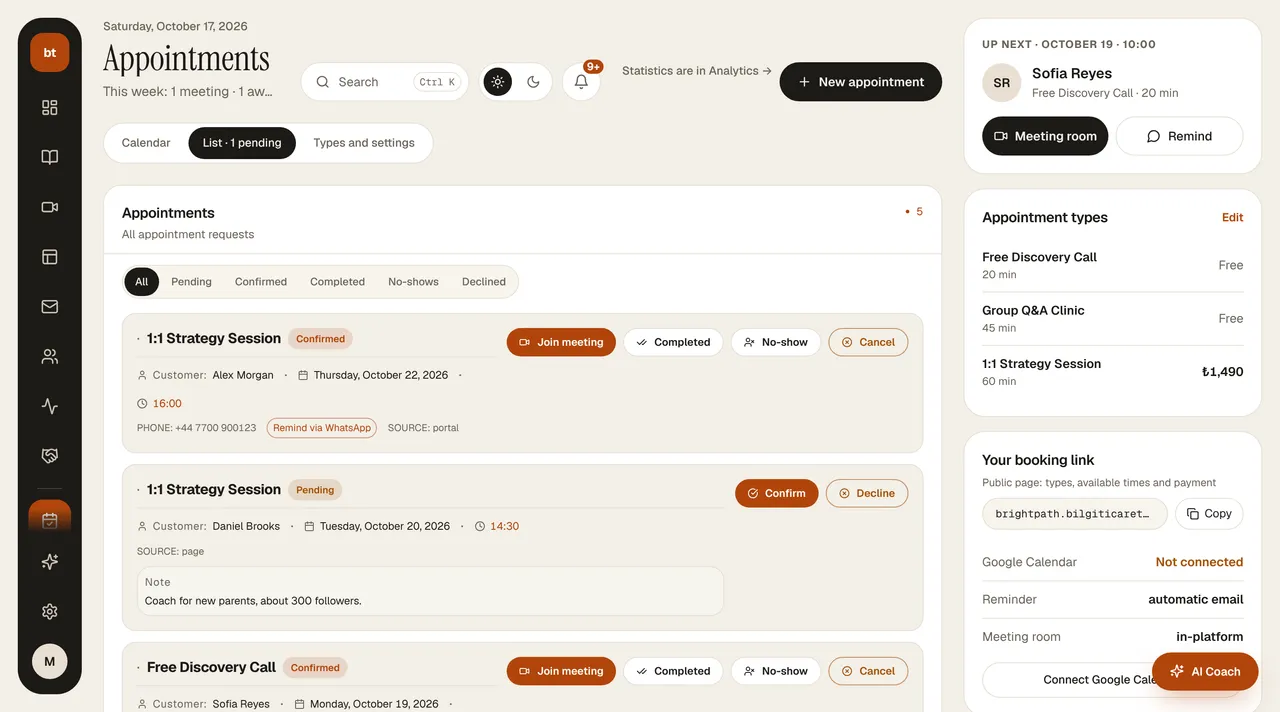The width and height of the screenshot is (1280, 712).
Task: Click the booking link URL field
Action: [1074, 514]
